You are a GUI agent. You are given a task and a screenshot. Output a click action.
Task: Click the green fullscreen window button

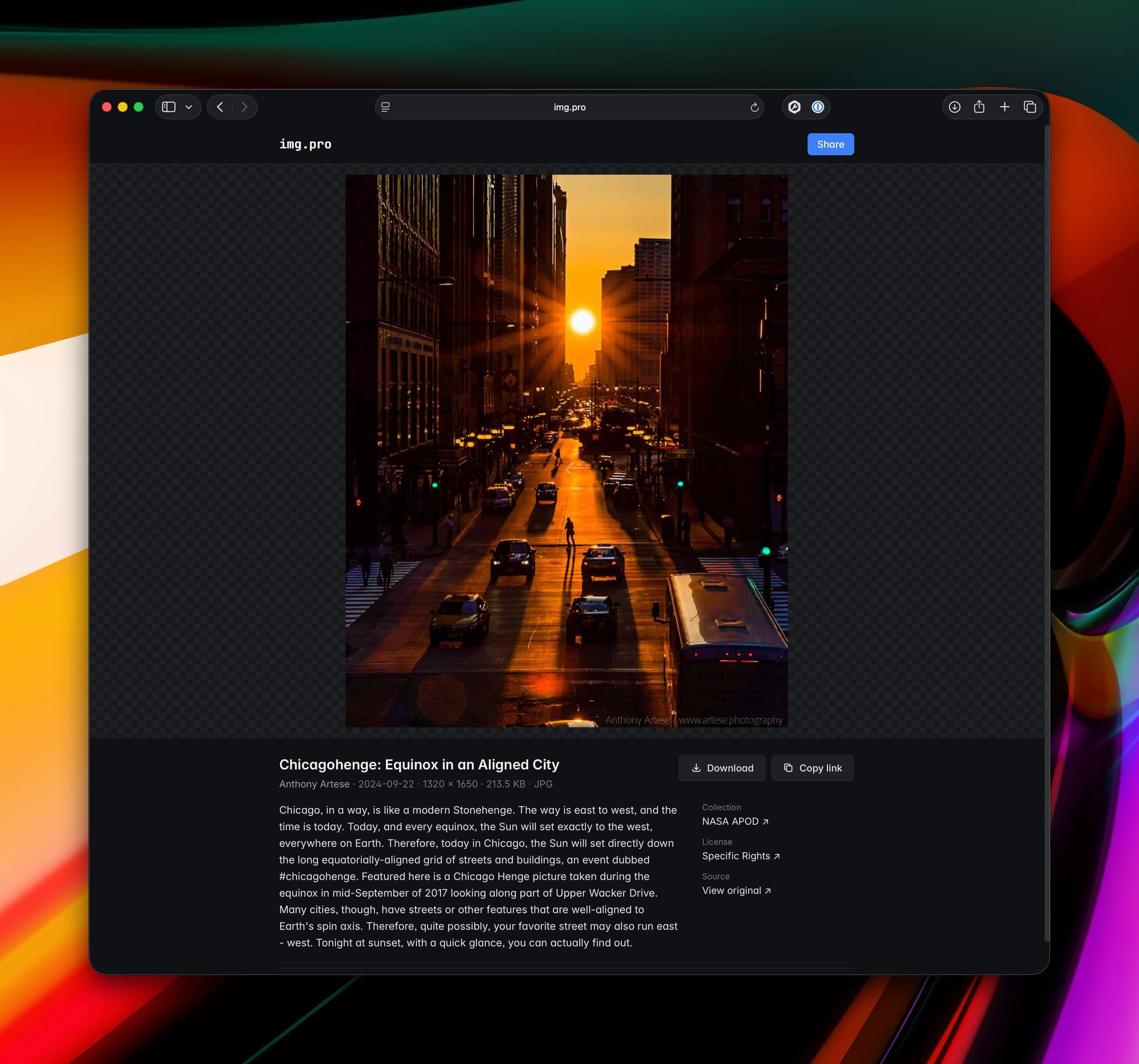pyautogui.click(x=138, y=107)
